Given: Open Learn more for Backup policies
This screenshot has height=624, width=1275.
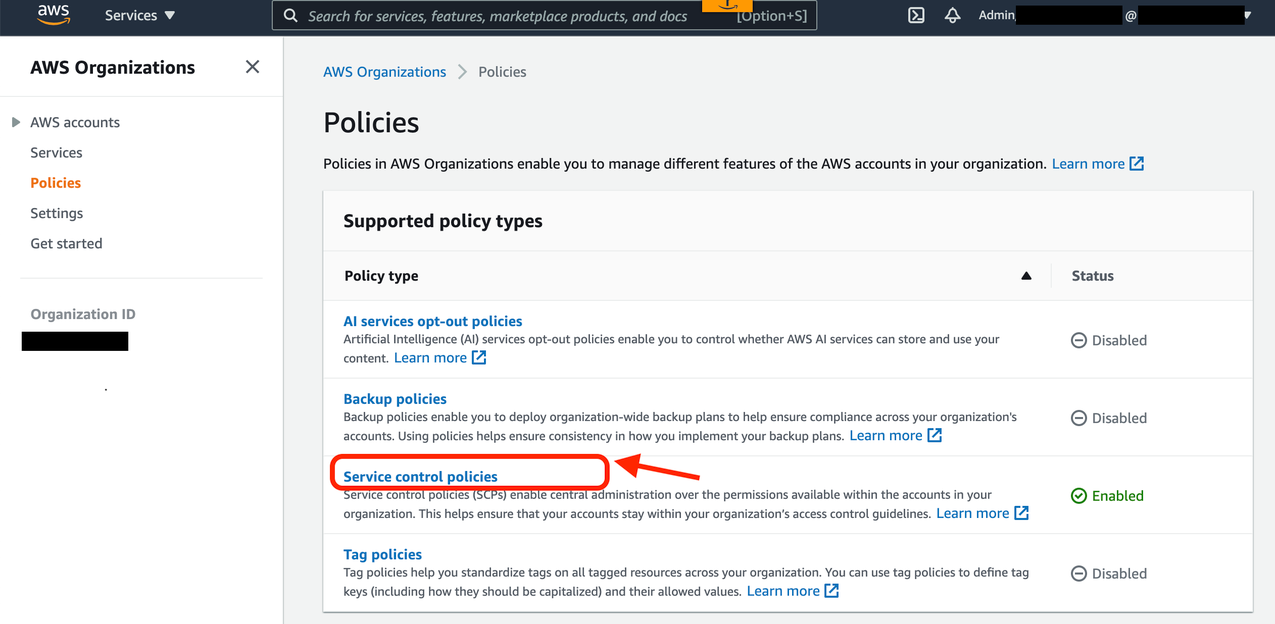Looking at the screenshot, I should (x=886, y=436).
